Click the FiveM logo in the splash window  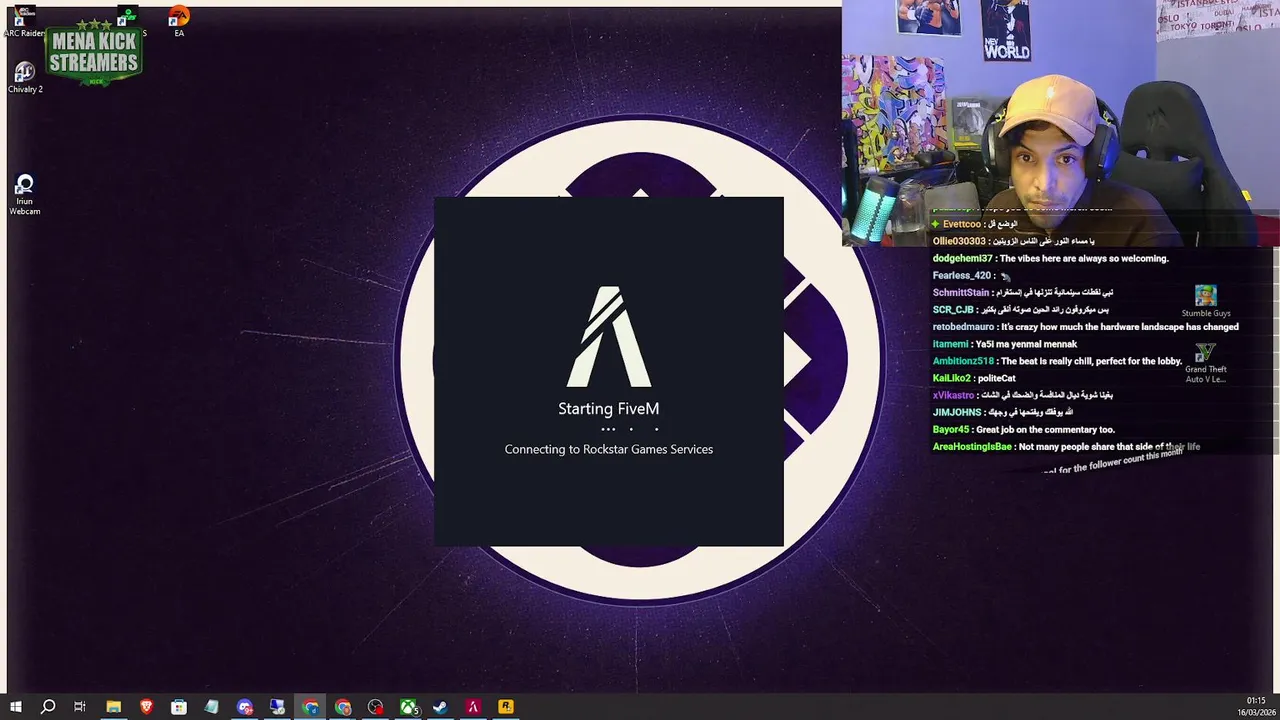tap(609, 337)
